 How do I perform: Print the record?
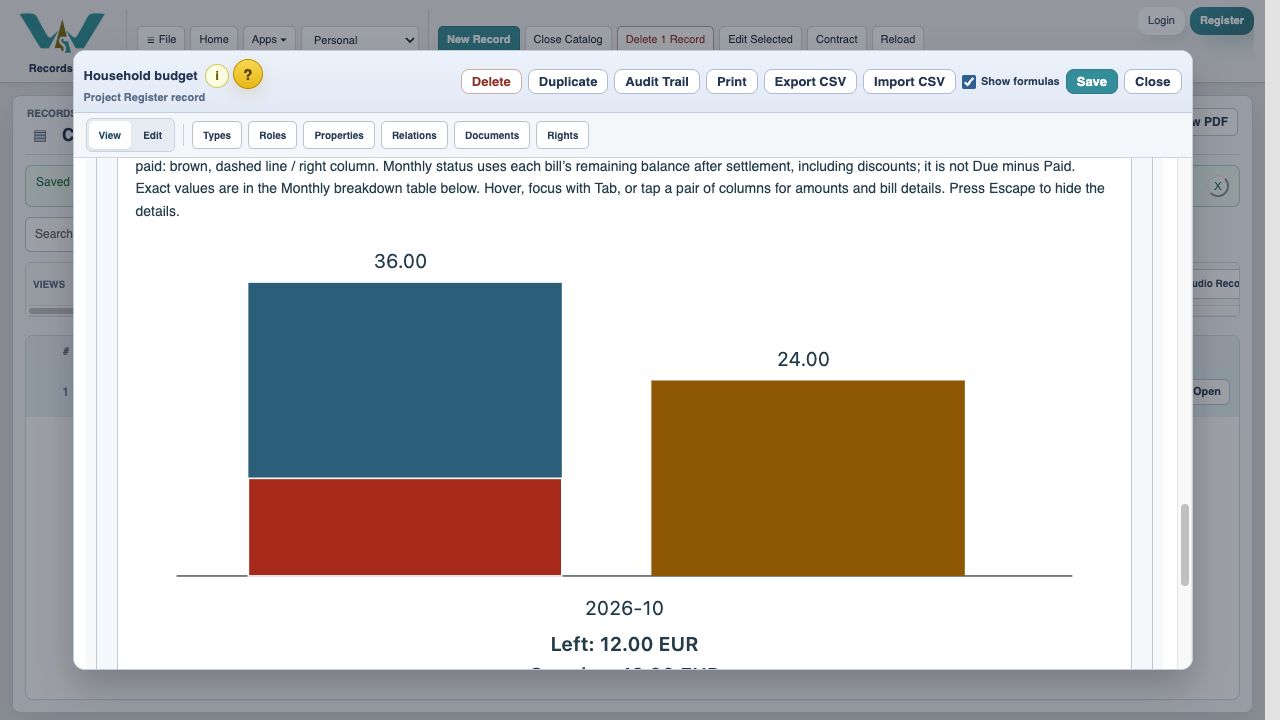[x=732, y=82]
